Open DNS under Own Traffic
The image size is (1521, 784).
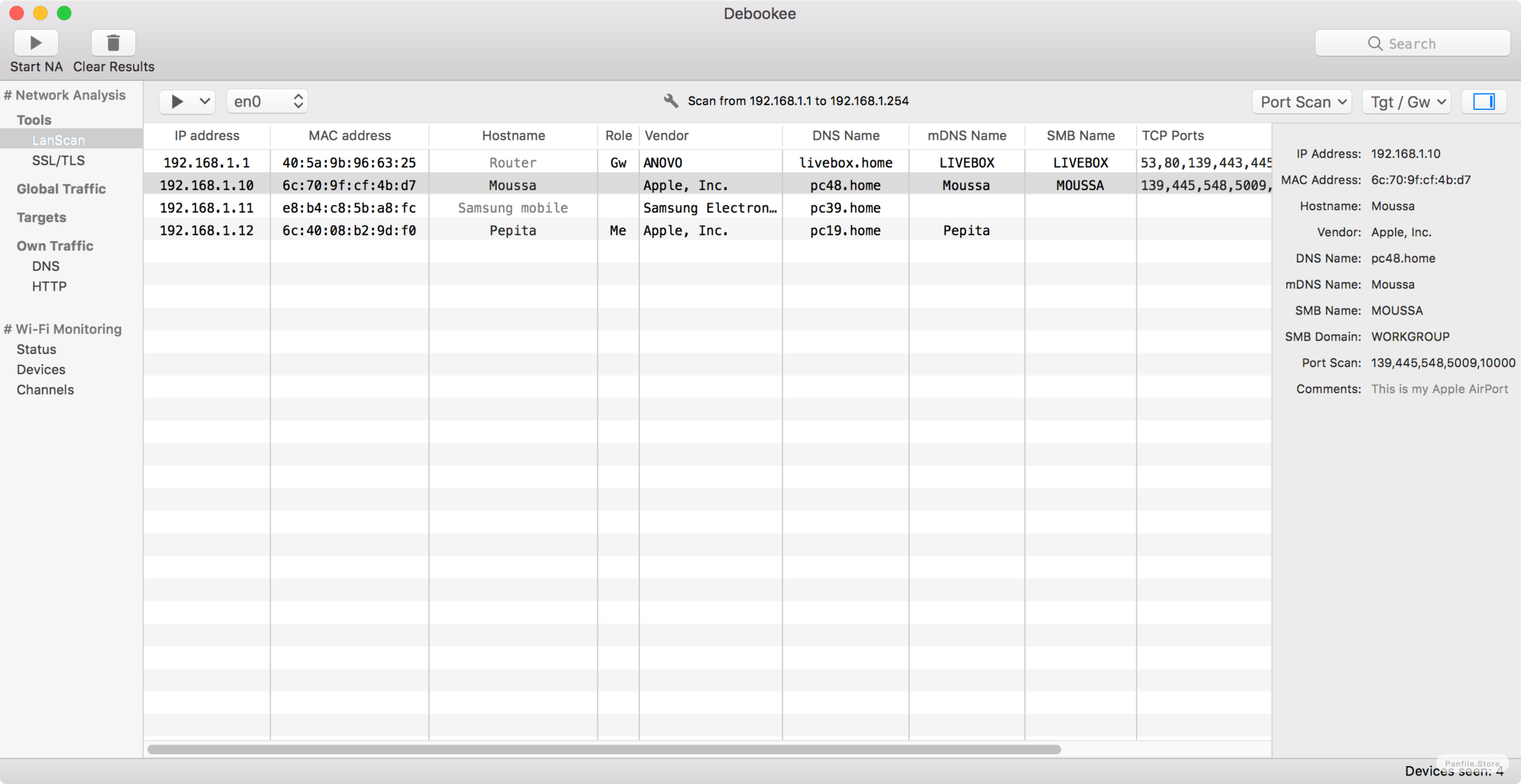(45, 266)
